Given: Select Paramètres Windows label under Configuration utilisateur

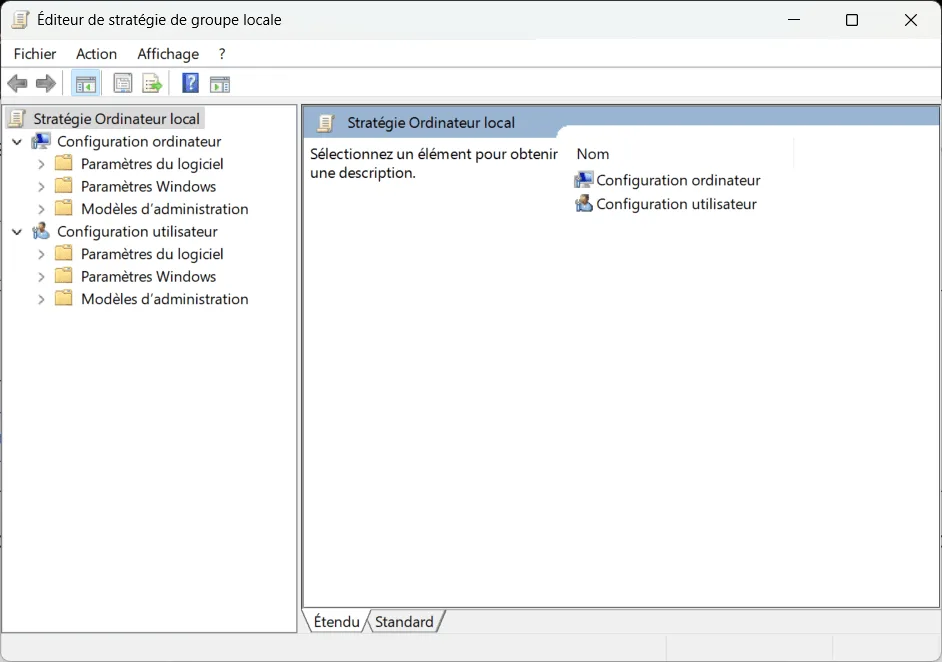Looking at the screenshot, I should 148,277.
